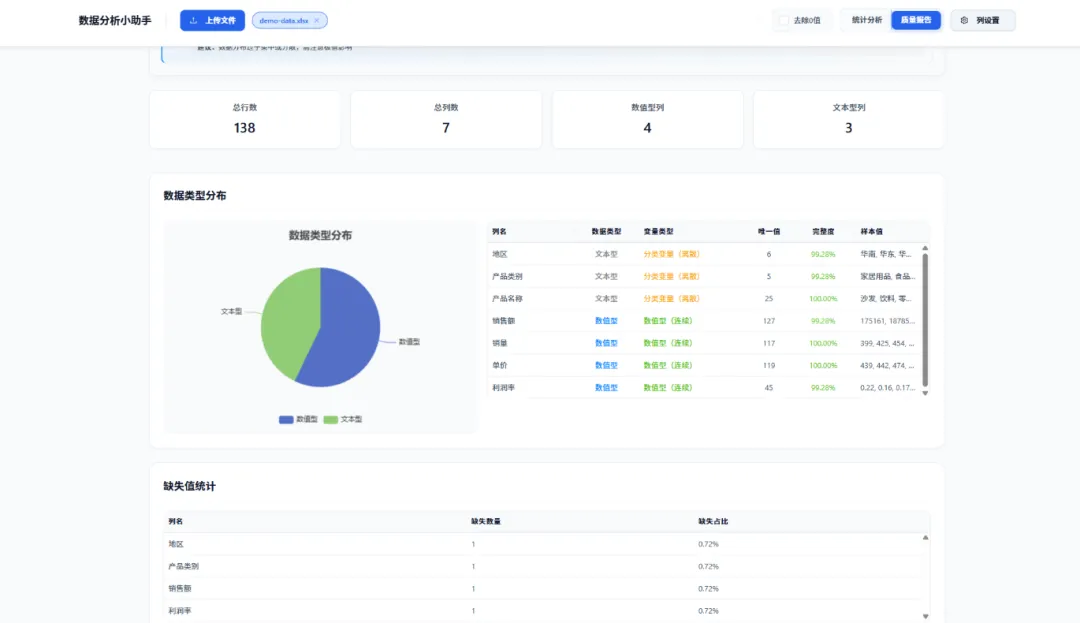Click the type table's scroll up arrow
1080x623 pixels.
coord(925,248)
